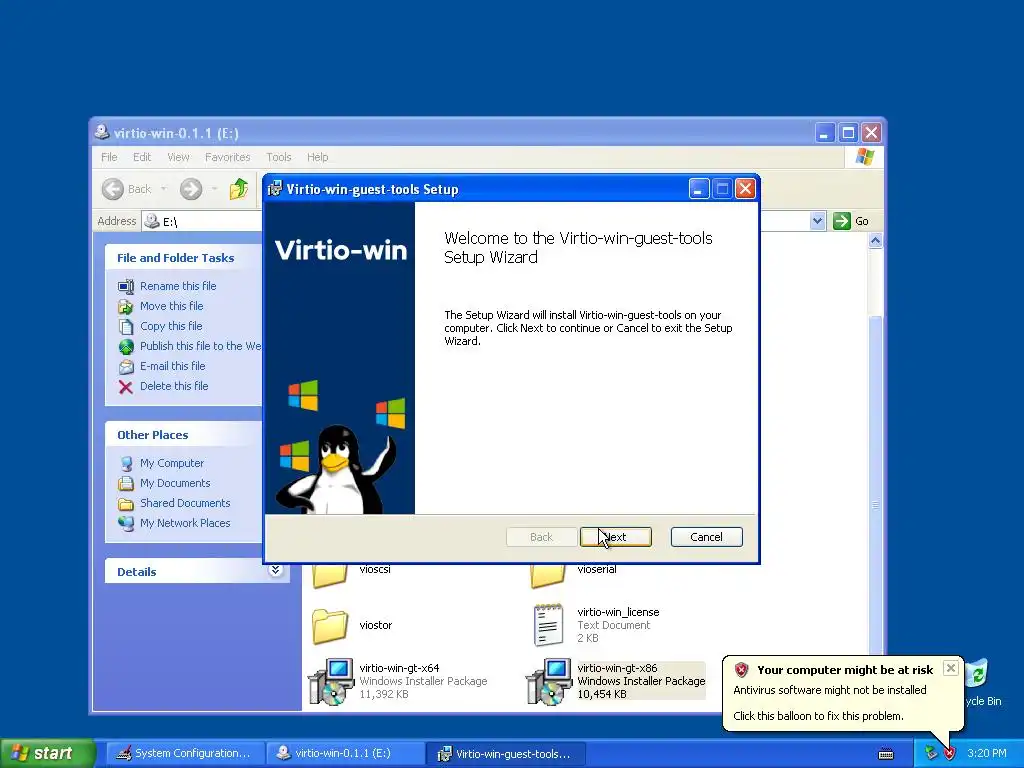Viewport: 1024px width, 768px height.
Task: Click the Safely Remove Hardware tray icon
Action: click(931, 754)
